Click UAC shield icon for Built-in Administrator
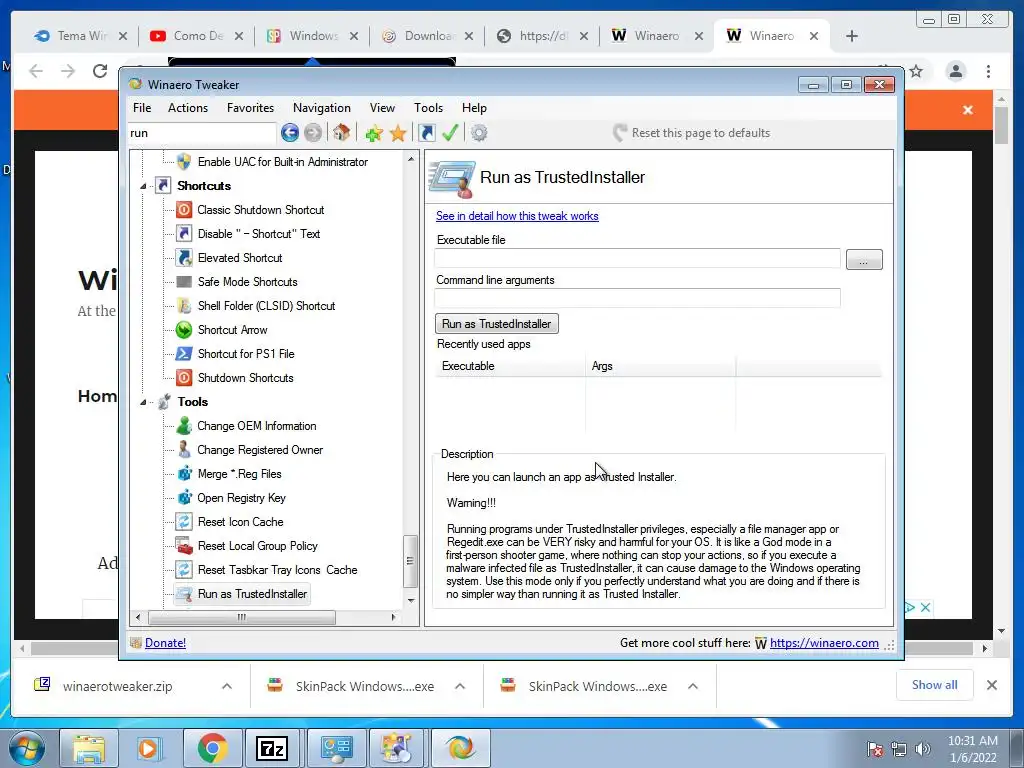 pos(184,162)
